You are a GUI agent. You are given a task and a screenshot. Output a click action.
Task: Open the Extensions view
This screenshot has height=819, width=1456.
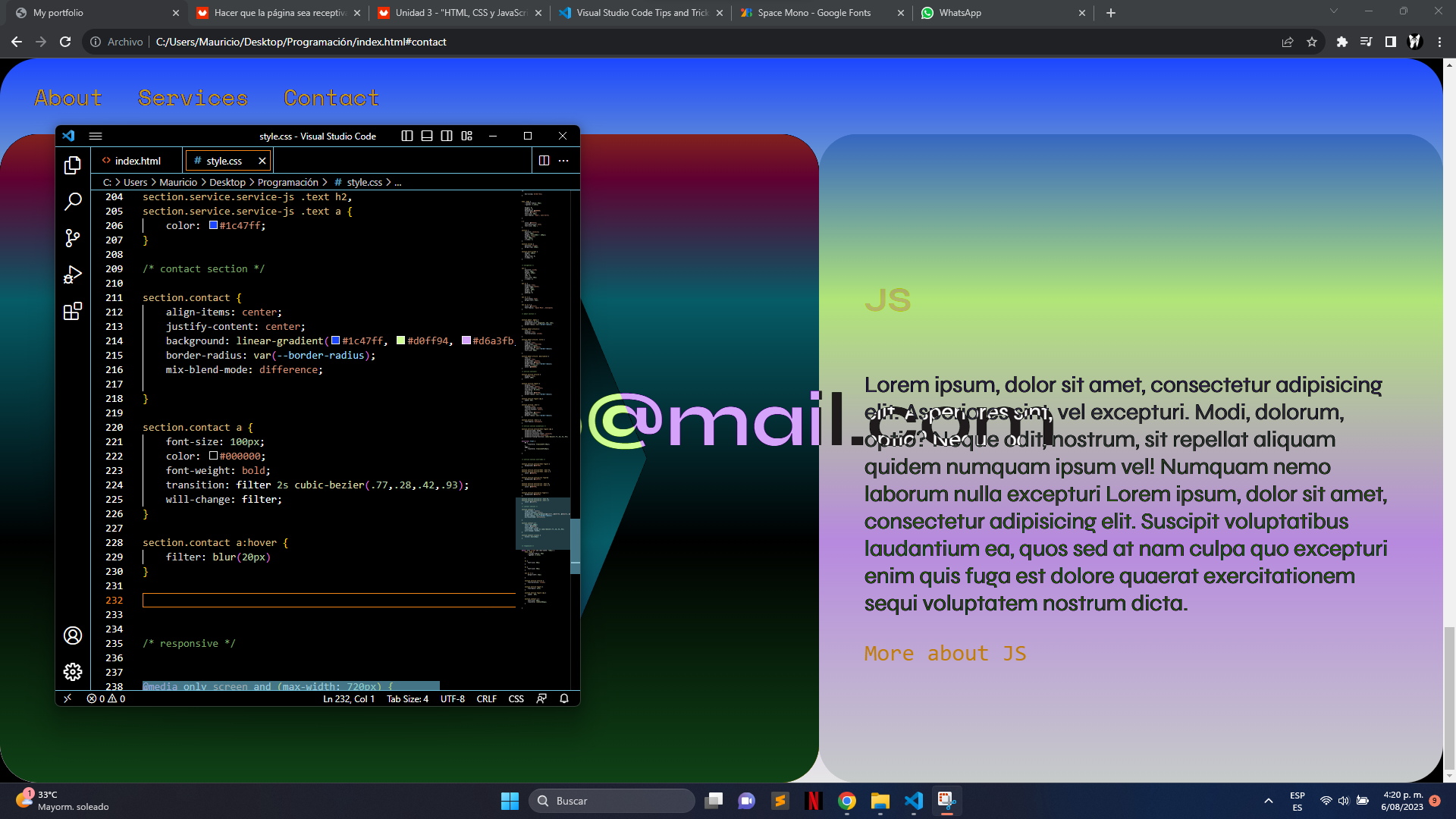click(x=73, y=311)
